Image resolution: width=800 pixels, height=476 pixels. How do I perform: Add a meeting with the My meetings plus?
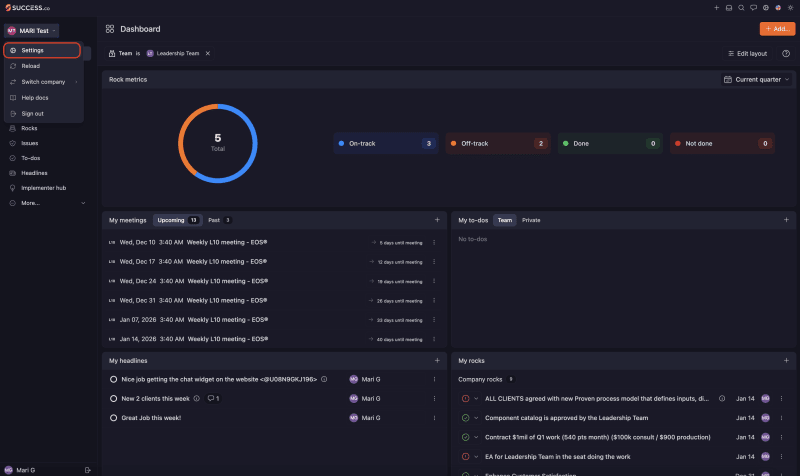437,220
